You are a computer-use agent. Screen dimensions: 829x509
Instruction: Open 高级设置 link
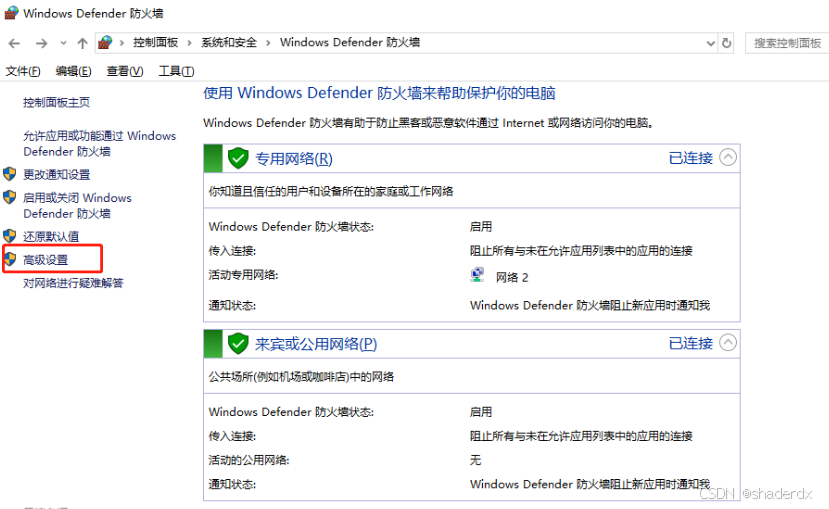45,260
